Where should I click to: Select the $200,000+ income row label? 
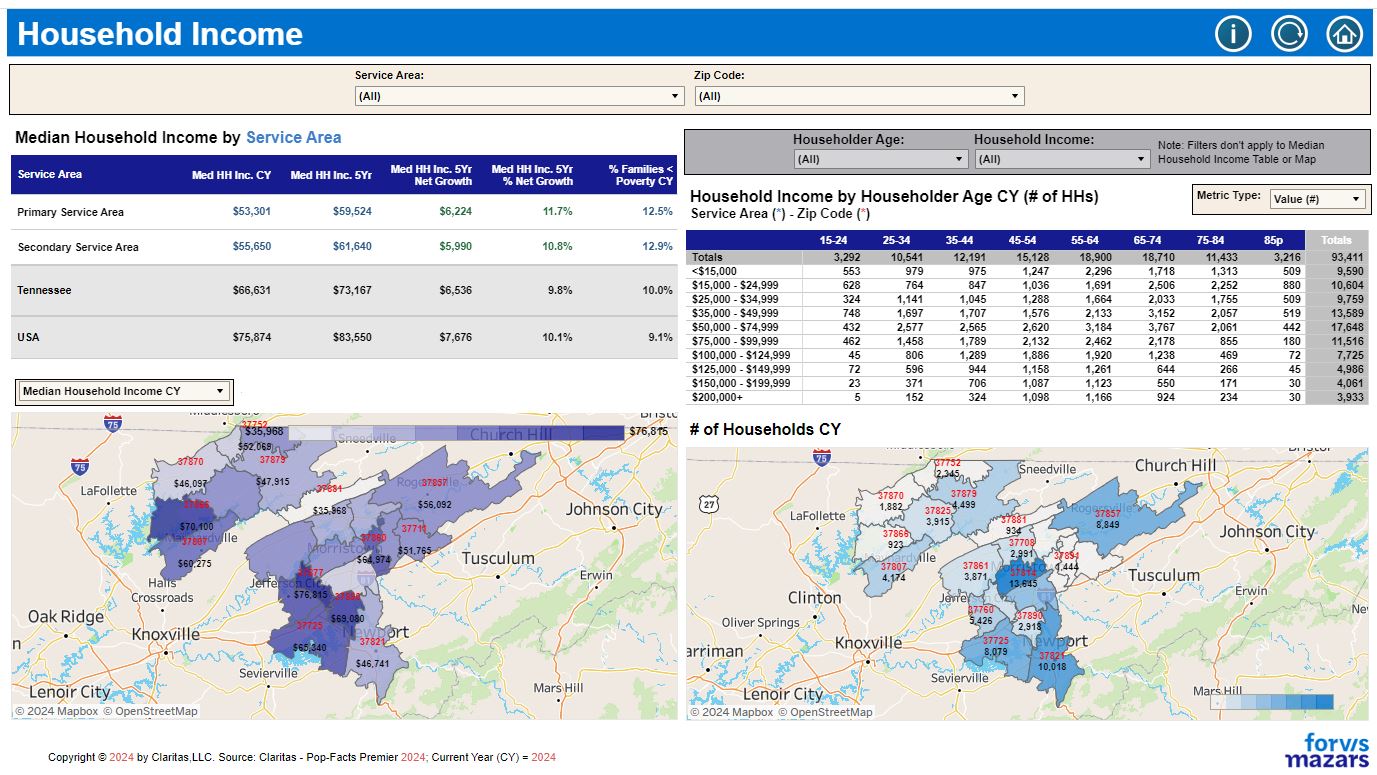coord(717,397)
